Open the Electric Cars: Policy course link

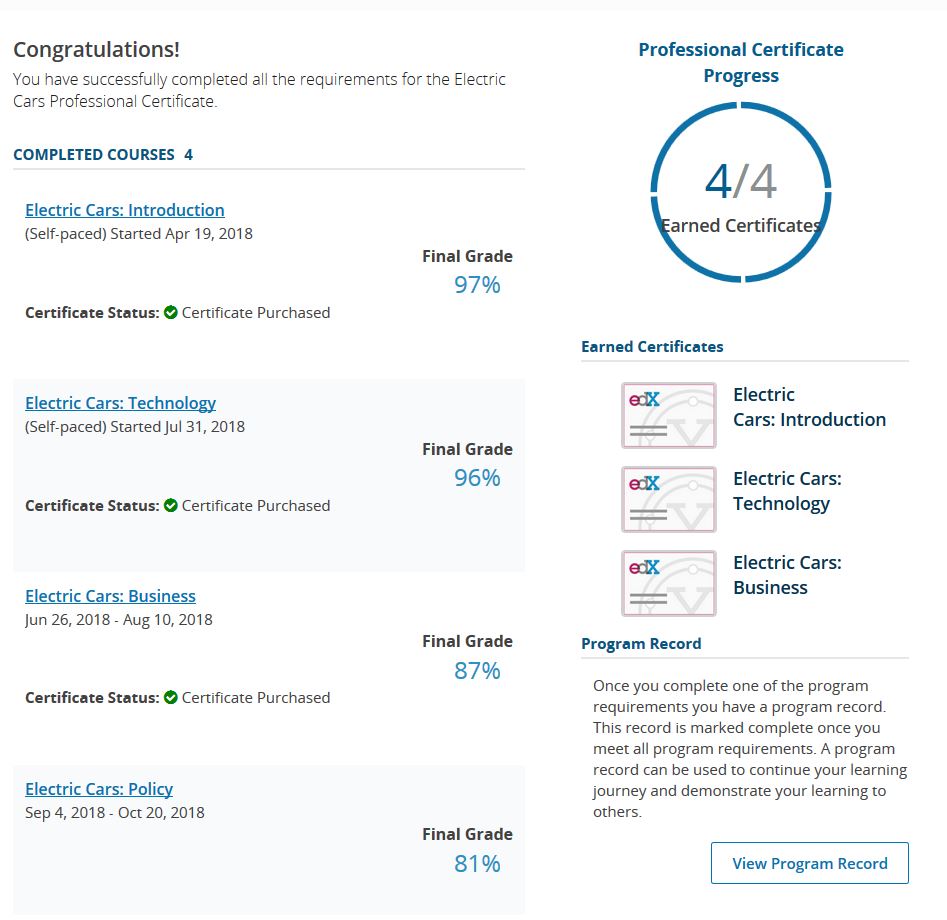click(x=98, y=789)
